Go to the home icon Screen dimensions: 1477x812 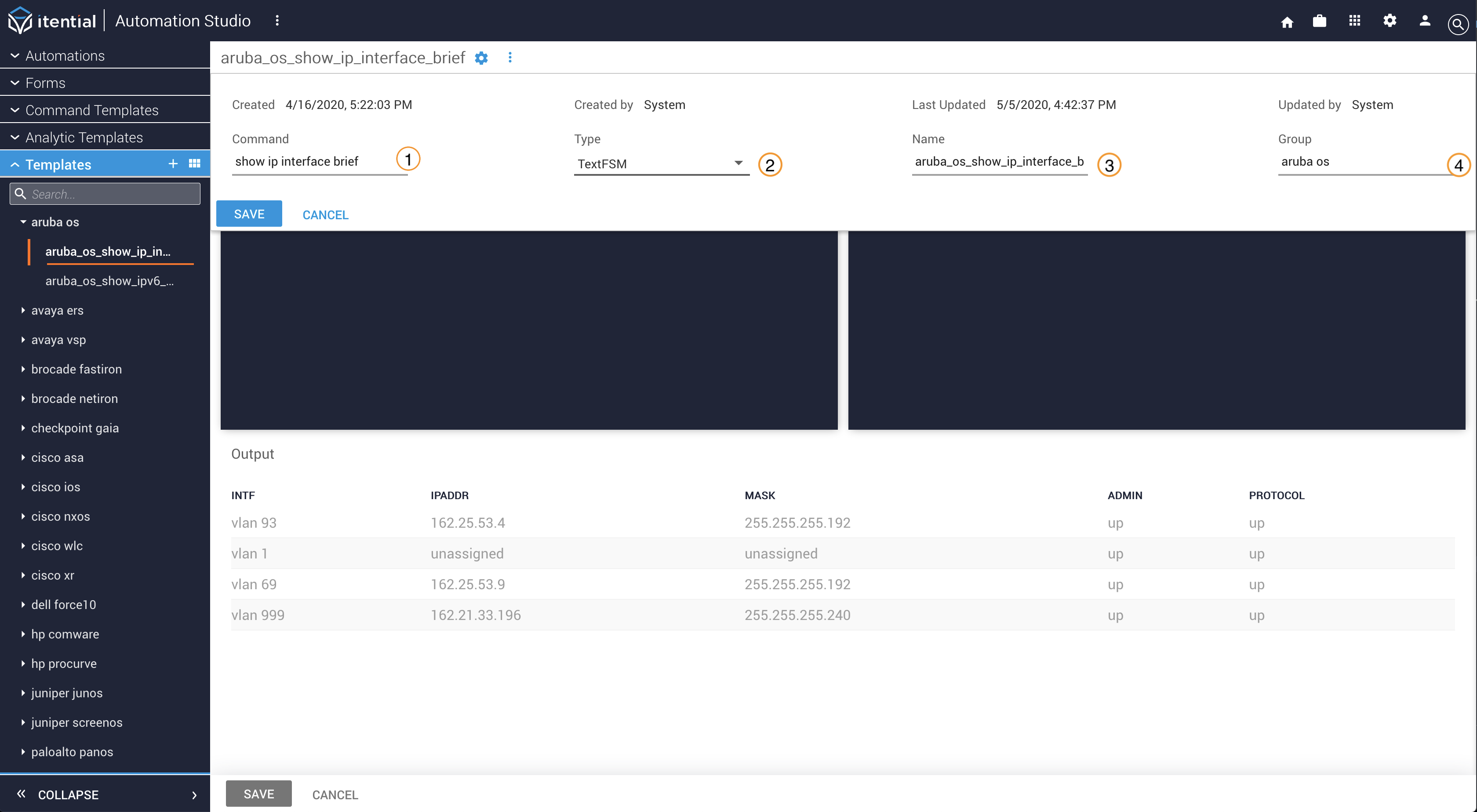1287,22
